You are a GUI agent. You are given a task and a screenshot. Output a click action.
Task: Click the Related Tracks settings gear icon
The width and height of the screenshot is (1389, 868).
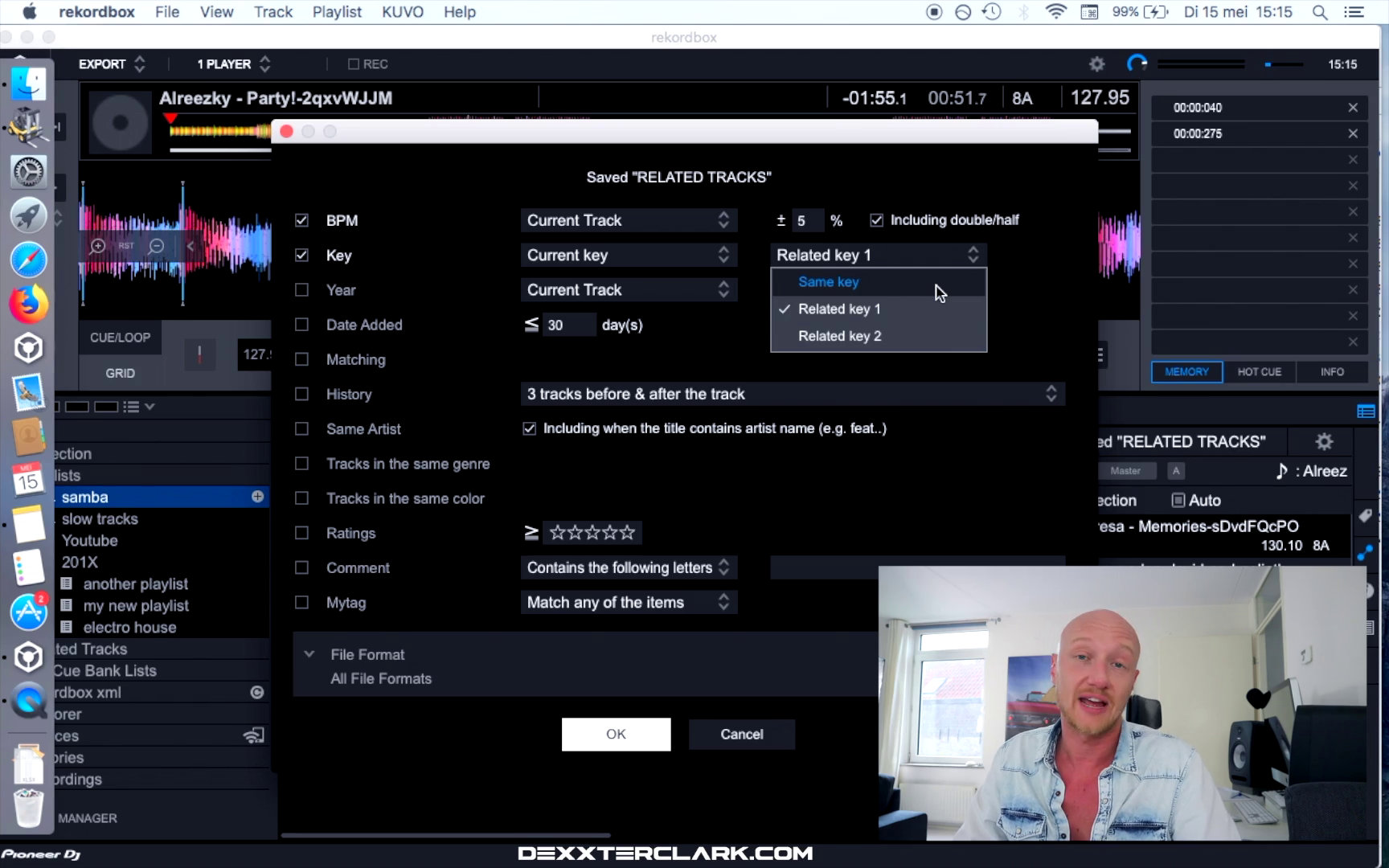pyautogui.click(x=1324, y=441)
